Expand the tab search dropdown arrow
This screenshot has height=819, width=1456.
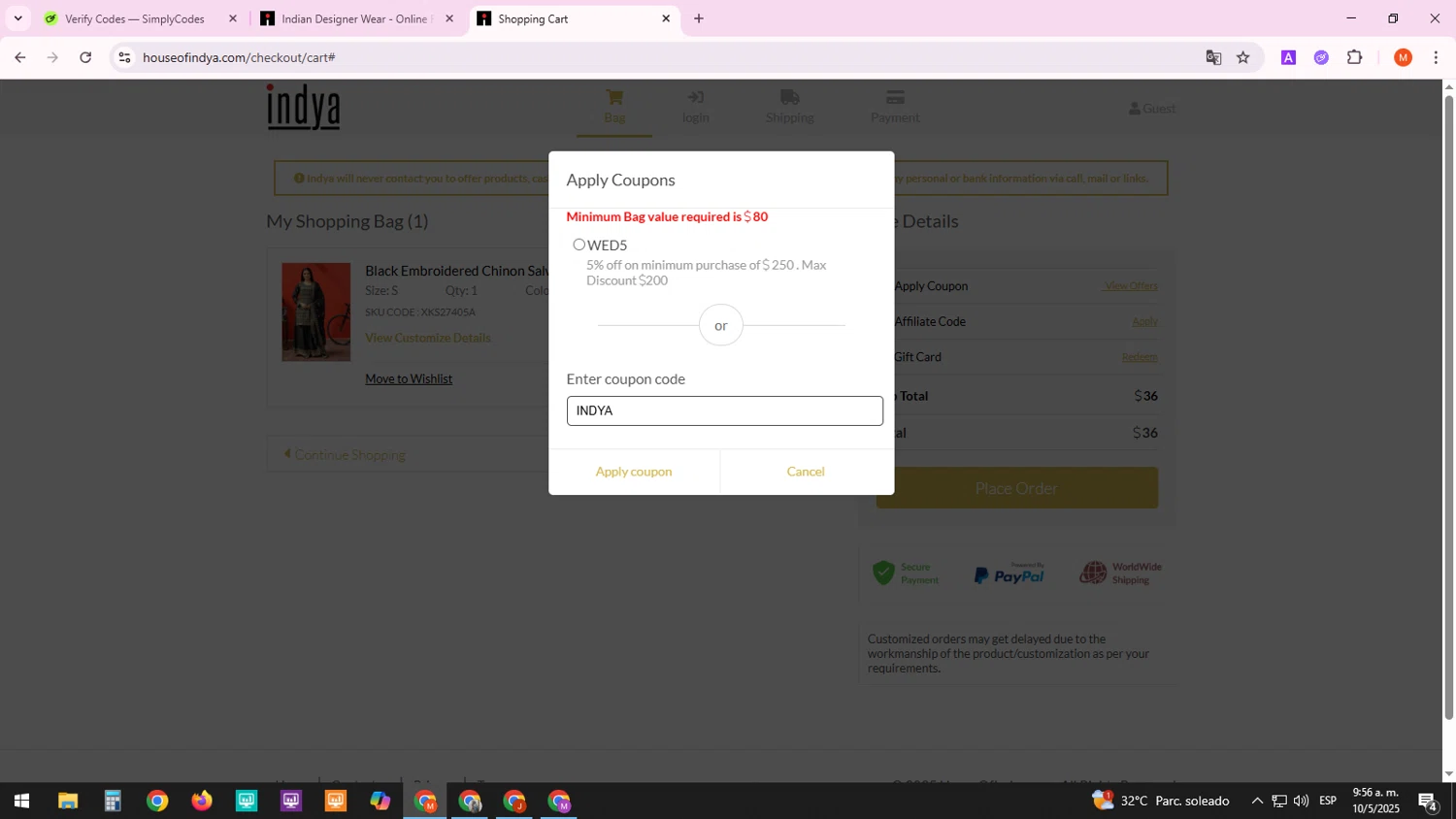point(17,18)
